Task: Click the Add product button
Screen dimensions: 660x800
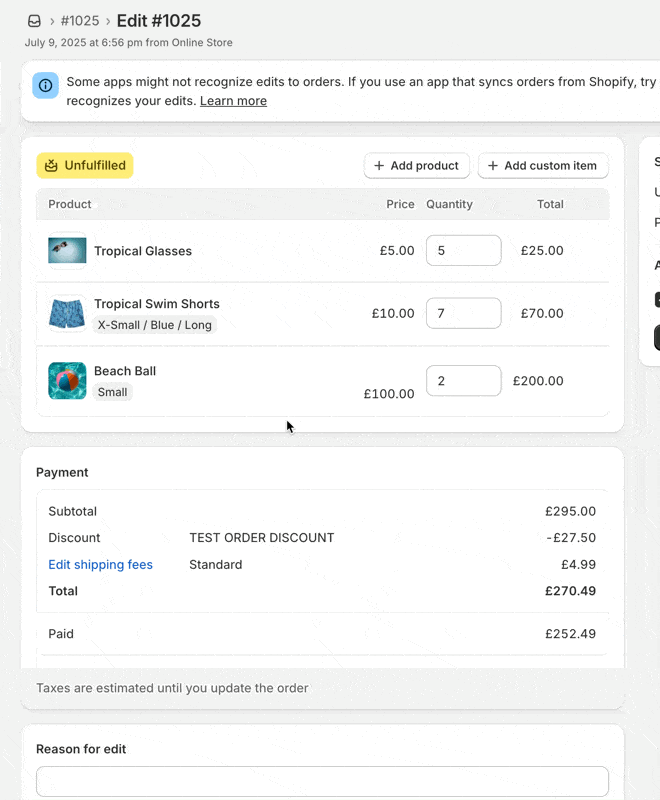Action: pyautogui.click(x=416, y=166)
